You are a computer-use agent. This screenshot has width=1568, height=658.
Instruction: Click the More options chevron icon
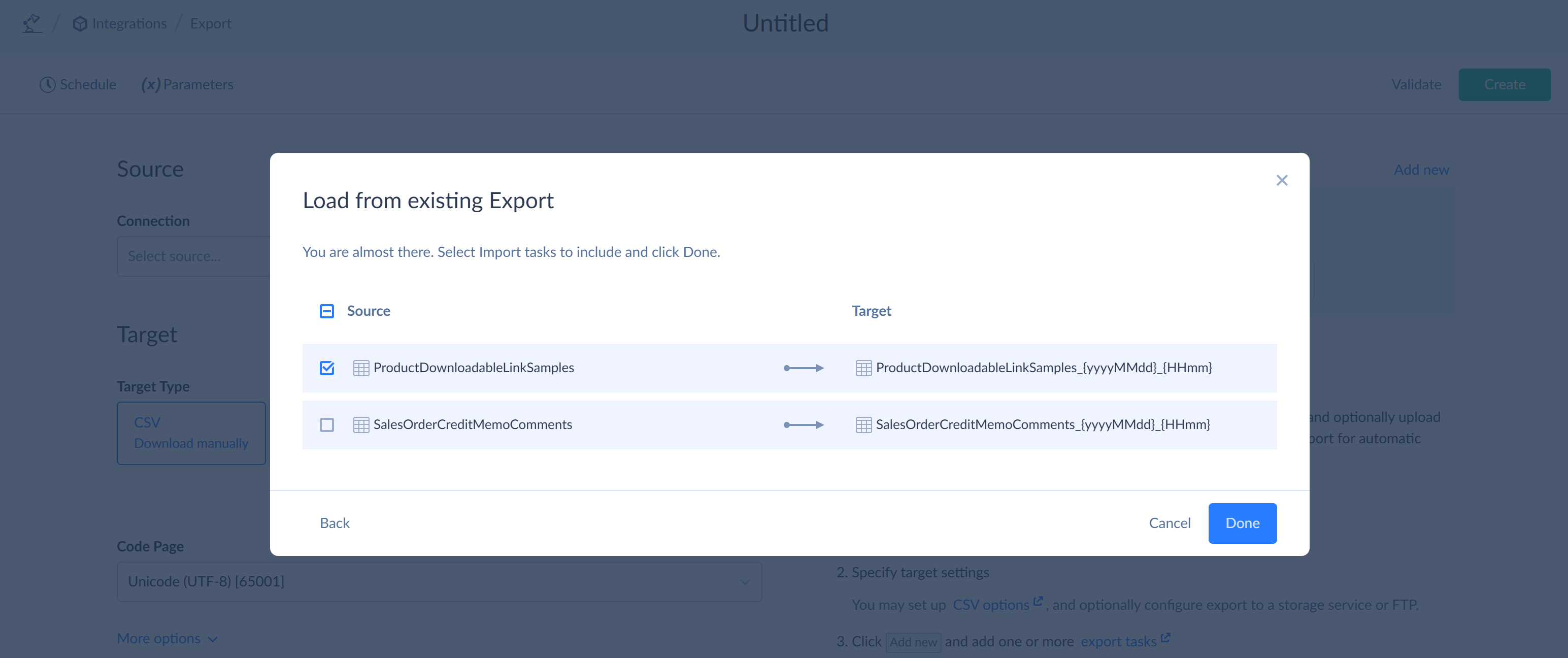click(x=213, y=639)
